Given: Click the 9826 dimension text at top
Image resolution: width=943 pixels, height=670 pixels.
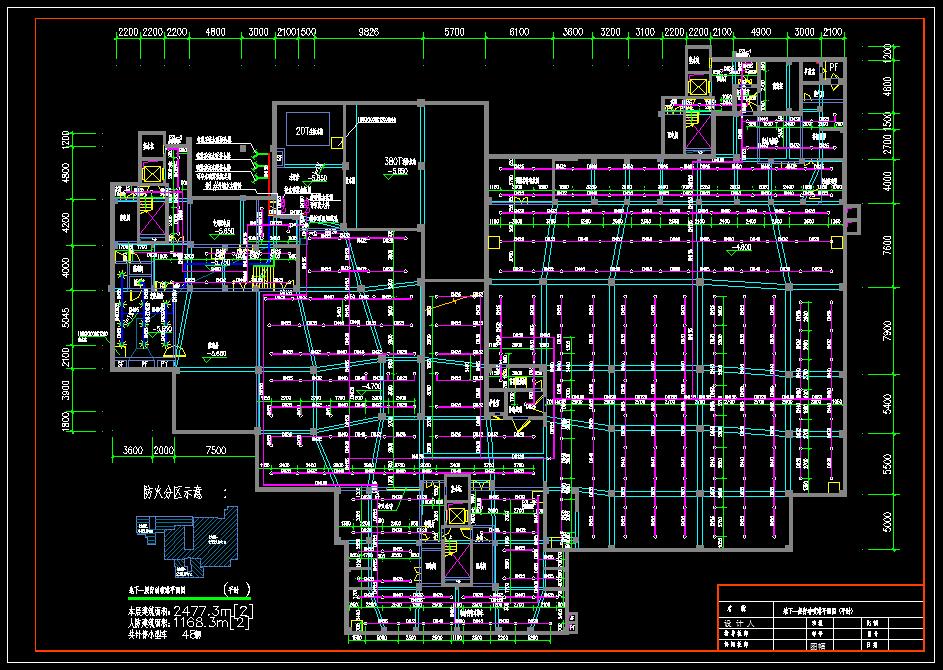Looking at the screenshot, I should click(368, 32).
